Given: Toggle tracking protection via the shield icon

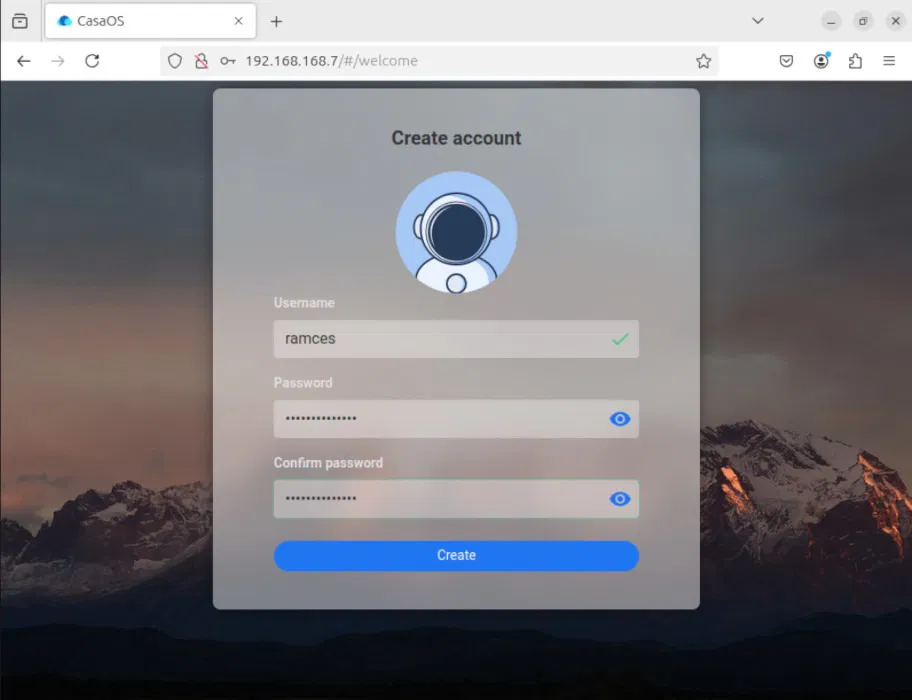Looking at the screenshot, I should [175, 60].
